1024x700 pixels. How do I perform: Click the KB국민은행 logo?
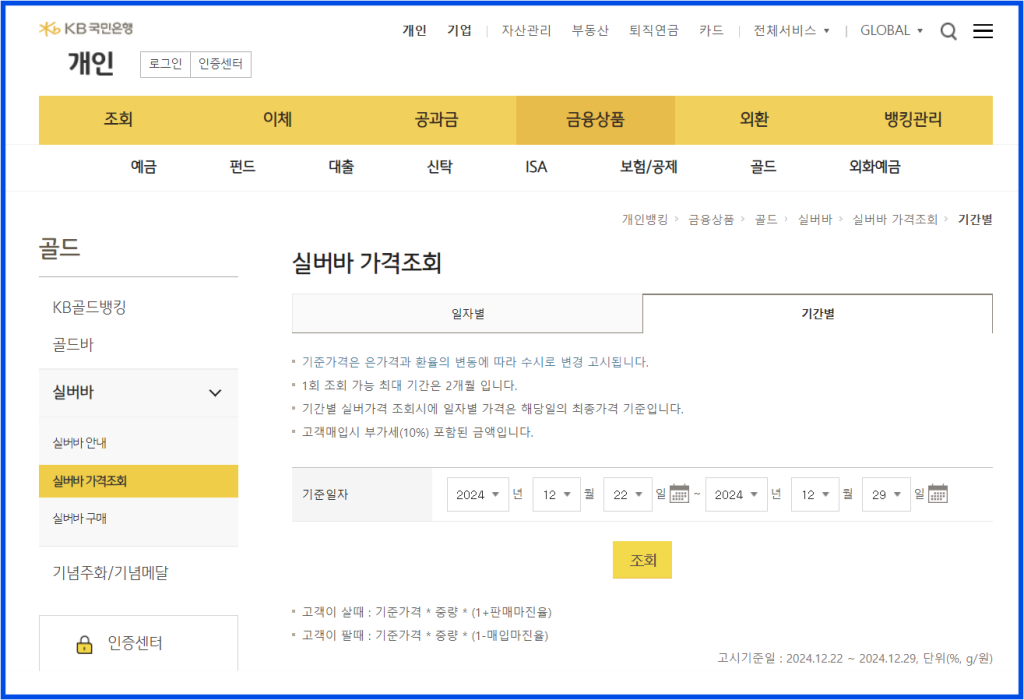86,28
